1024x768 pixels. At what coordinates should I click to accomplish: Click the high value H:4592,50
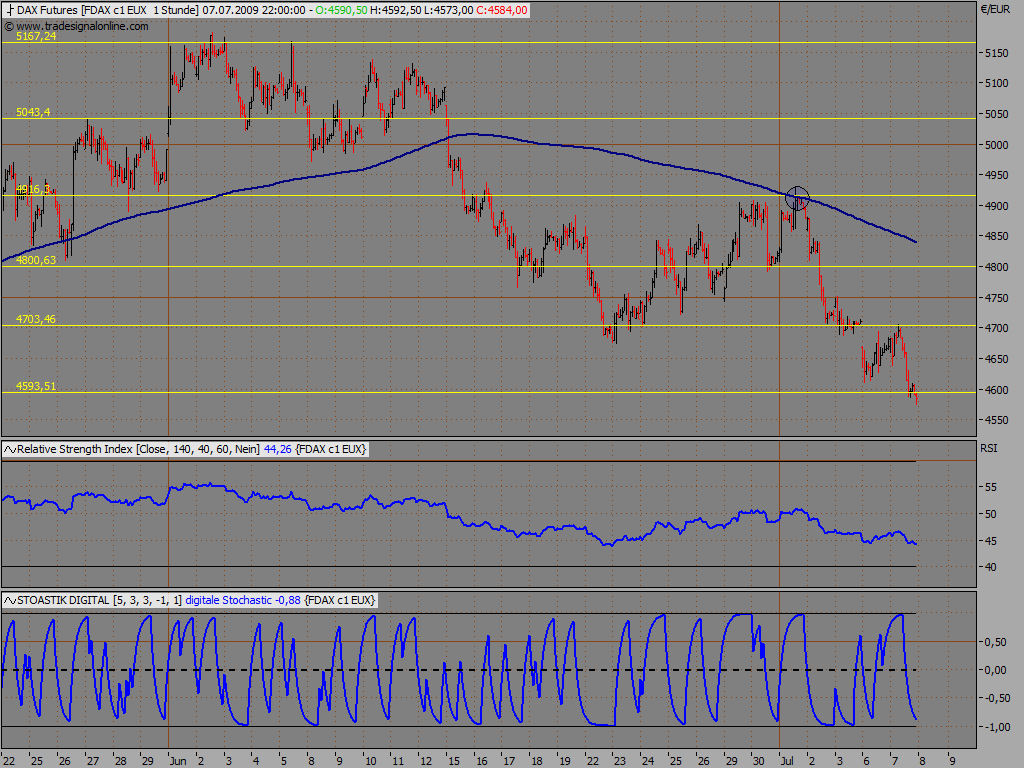pos(394,10)
